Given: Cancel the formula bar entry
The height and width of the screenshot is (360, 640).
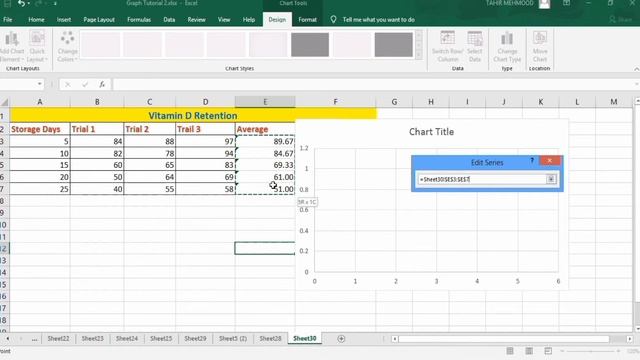Looking at the screenshot, I should pos(68,84).
